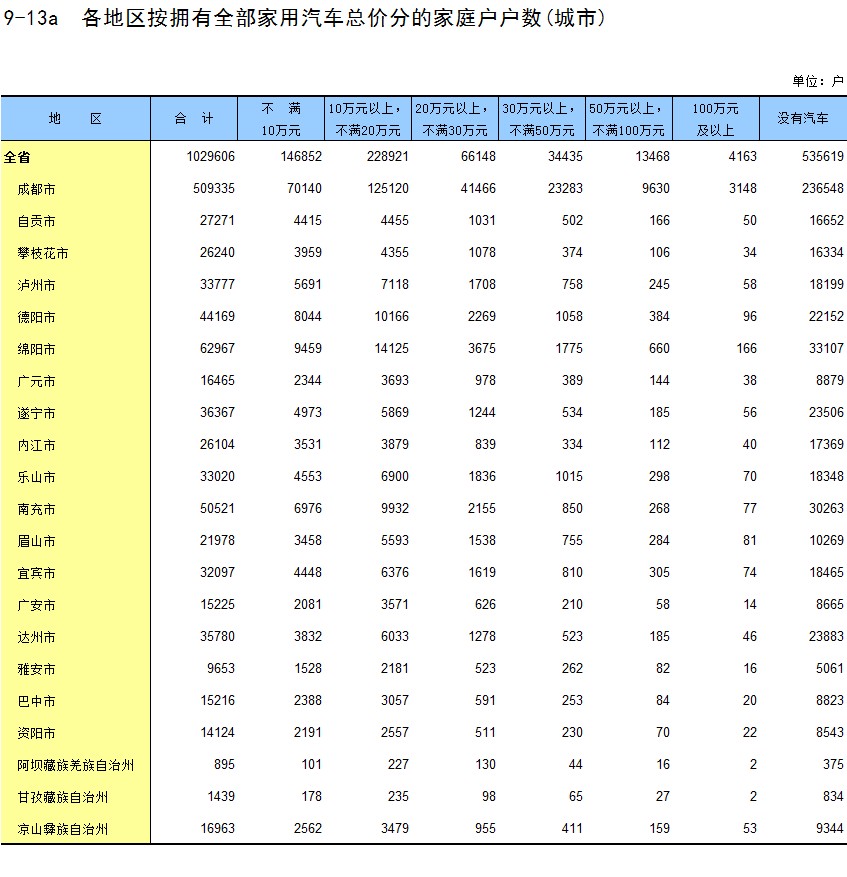Click the 眉山市 value 5593
The height and width of the screenshot is (877, 847).
394,540
